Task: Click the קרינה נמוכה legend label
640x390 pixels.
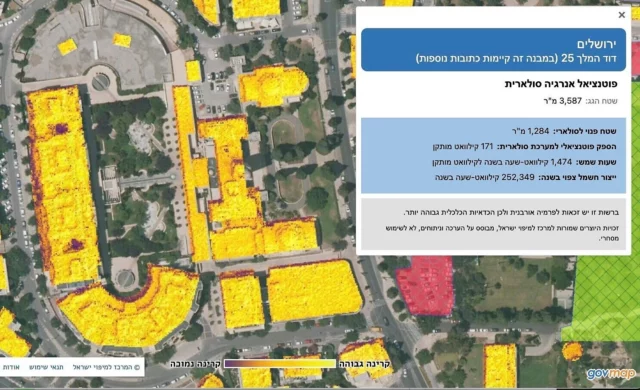Action: 196,363
